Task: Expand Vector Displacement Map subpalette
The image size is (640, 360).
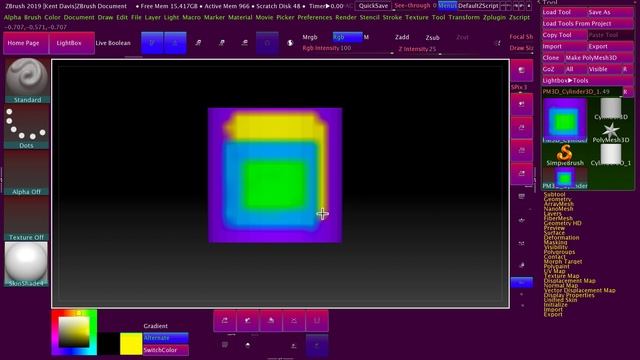Action: (580, 290)
